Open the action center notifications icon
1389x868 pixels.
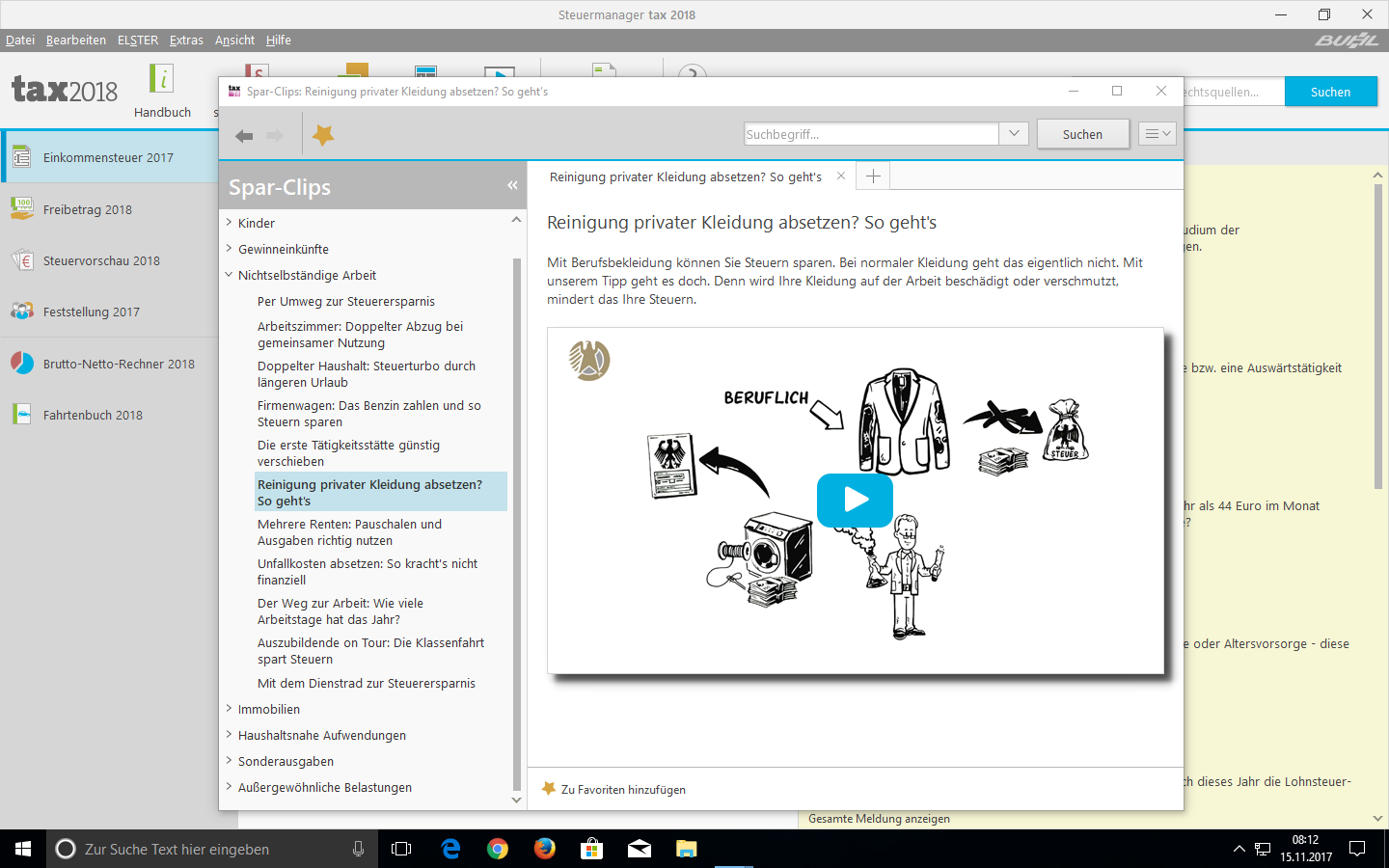(1357, 849)
